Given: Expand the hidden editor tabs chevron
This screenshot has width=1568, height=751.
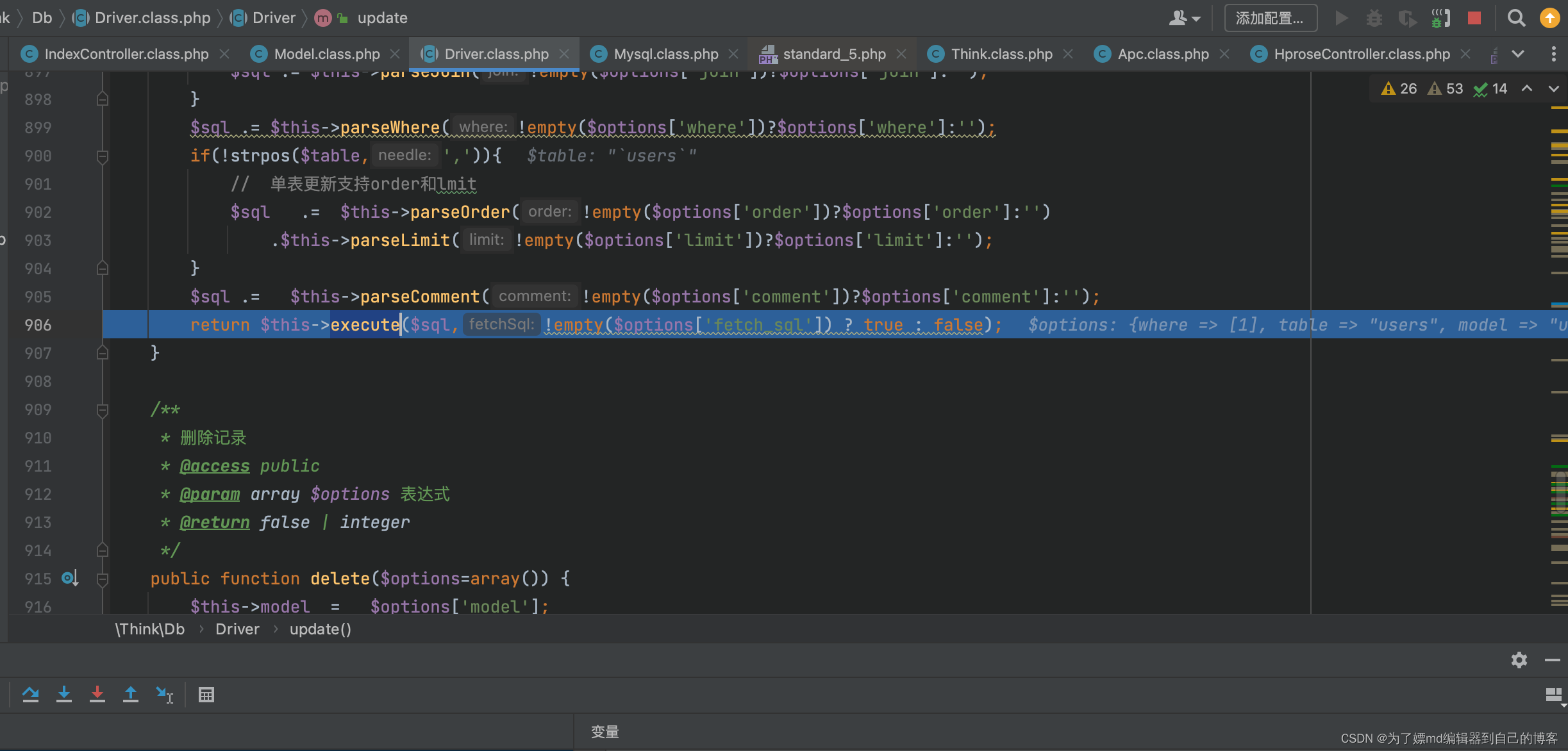Looking at the screenshot, I should pos(1518,54).
